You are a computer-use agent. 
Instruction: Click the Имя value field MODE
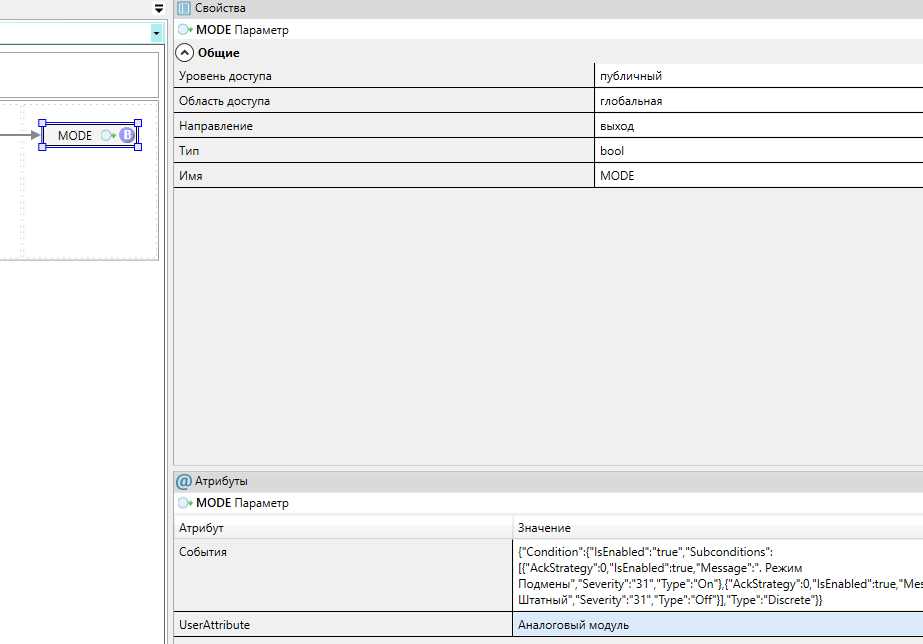click(616, 176)
